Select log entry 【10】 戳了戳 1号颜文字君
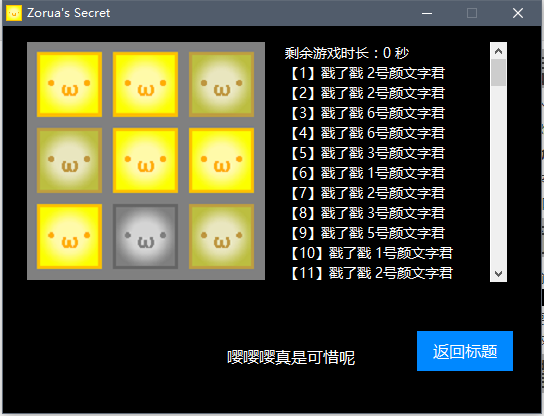Screen dimensions: 544x416 (371, 253)
